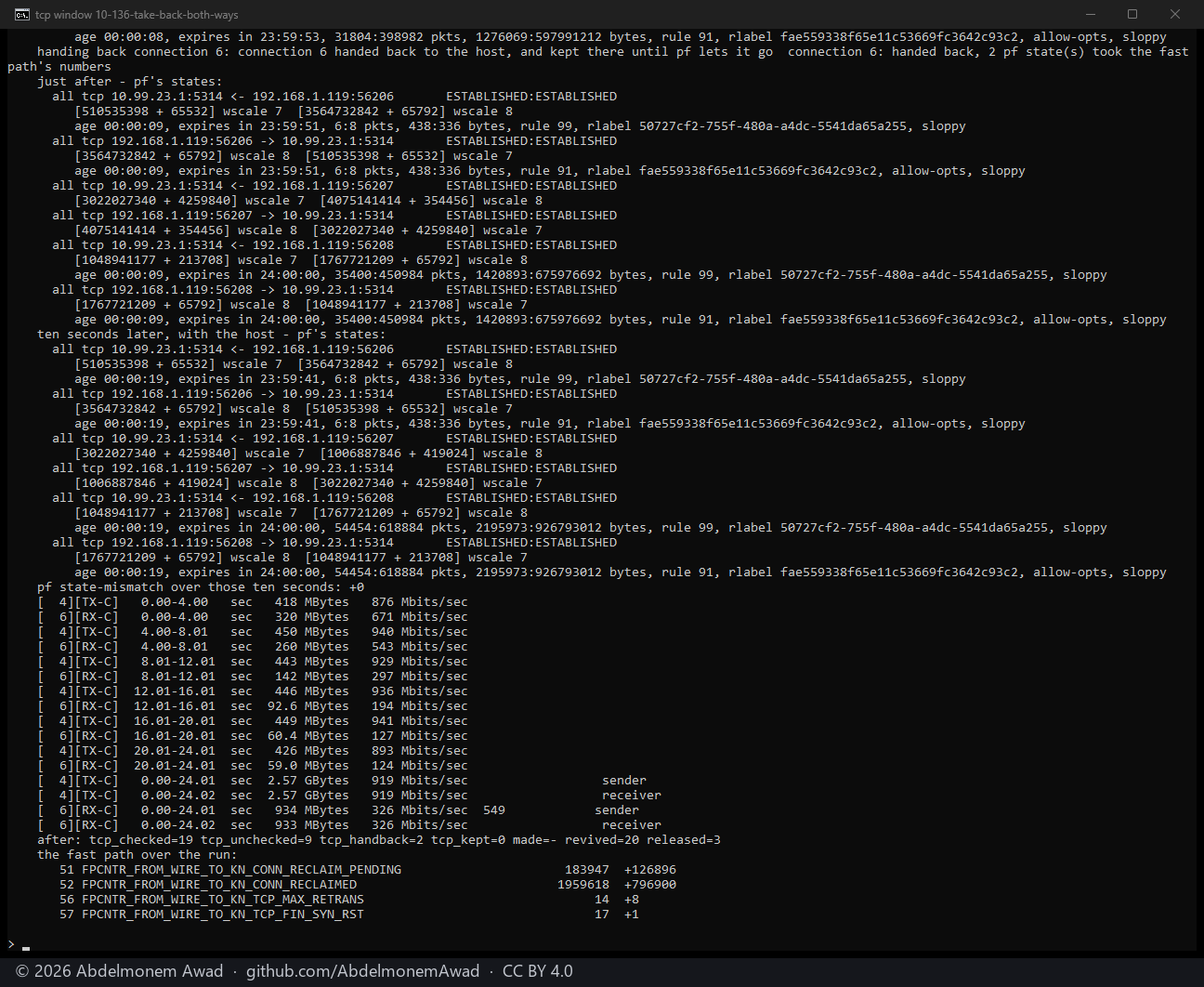Click the '194 Mbits/sec' throughput value

click(x=420, y=706)
